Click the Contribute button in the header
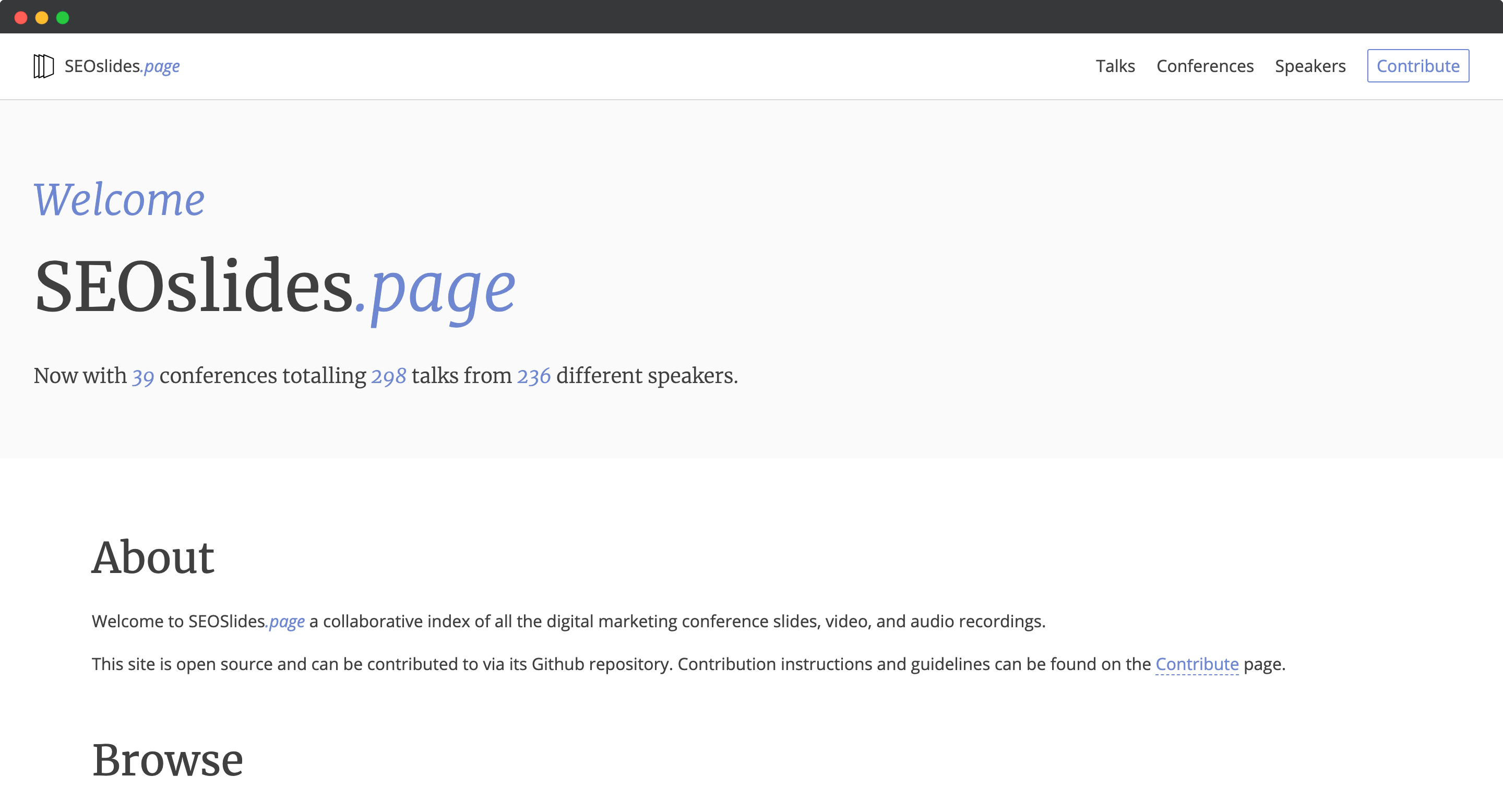Viewport: 1503px width, 812px height. (x=1418, y=65)
